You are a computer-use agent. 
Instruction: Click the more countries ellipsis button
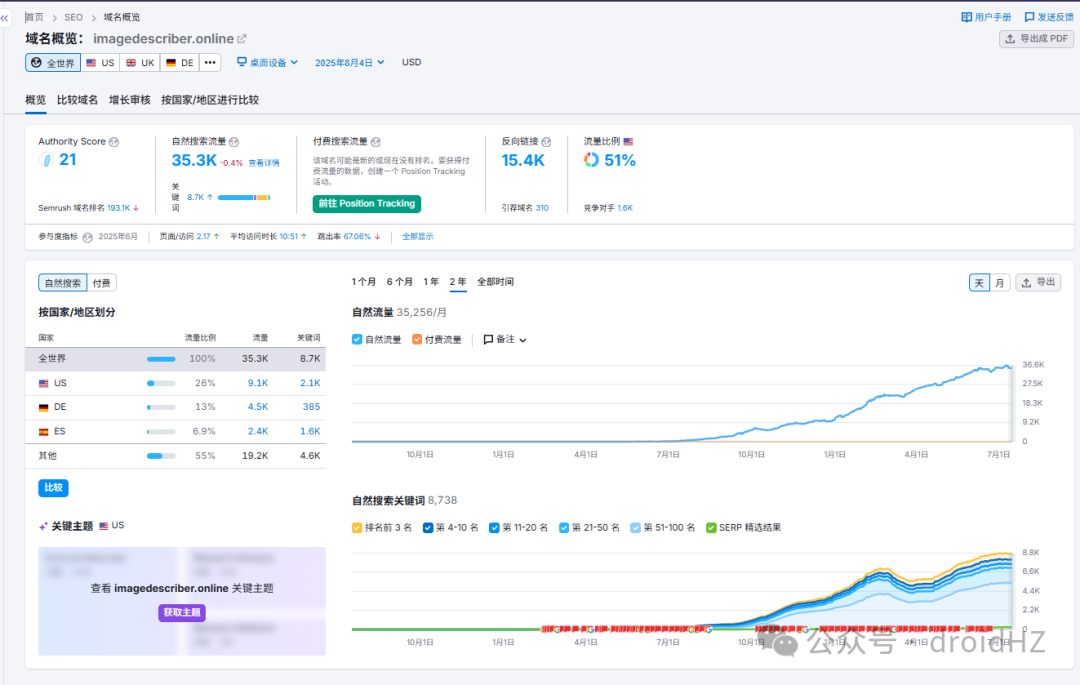[x=210, y=63]
